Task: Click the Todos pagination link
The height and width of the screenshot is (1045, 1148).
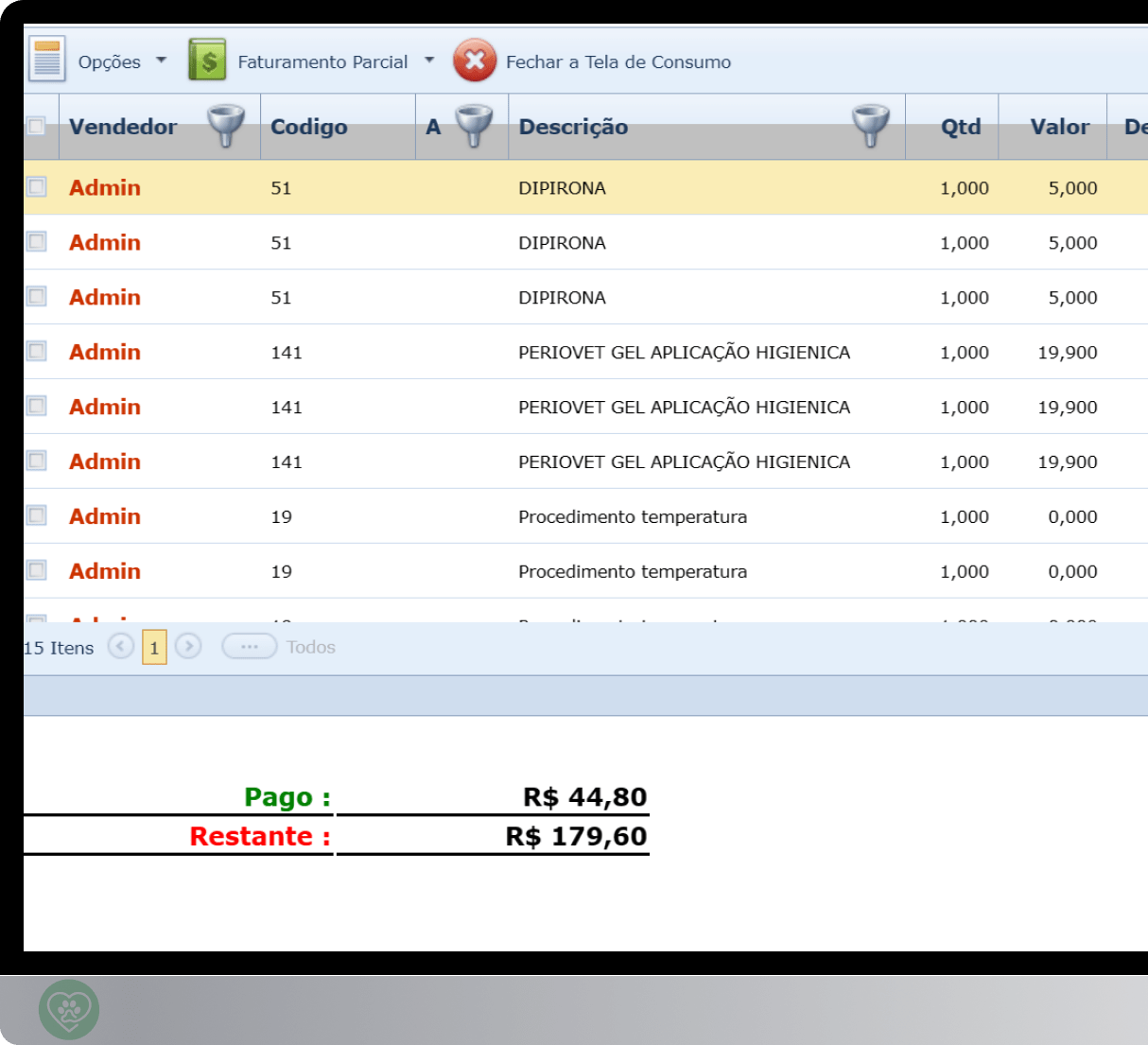Action: (311, 646)
